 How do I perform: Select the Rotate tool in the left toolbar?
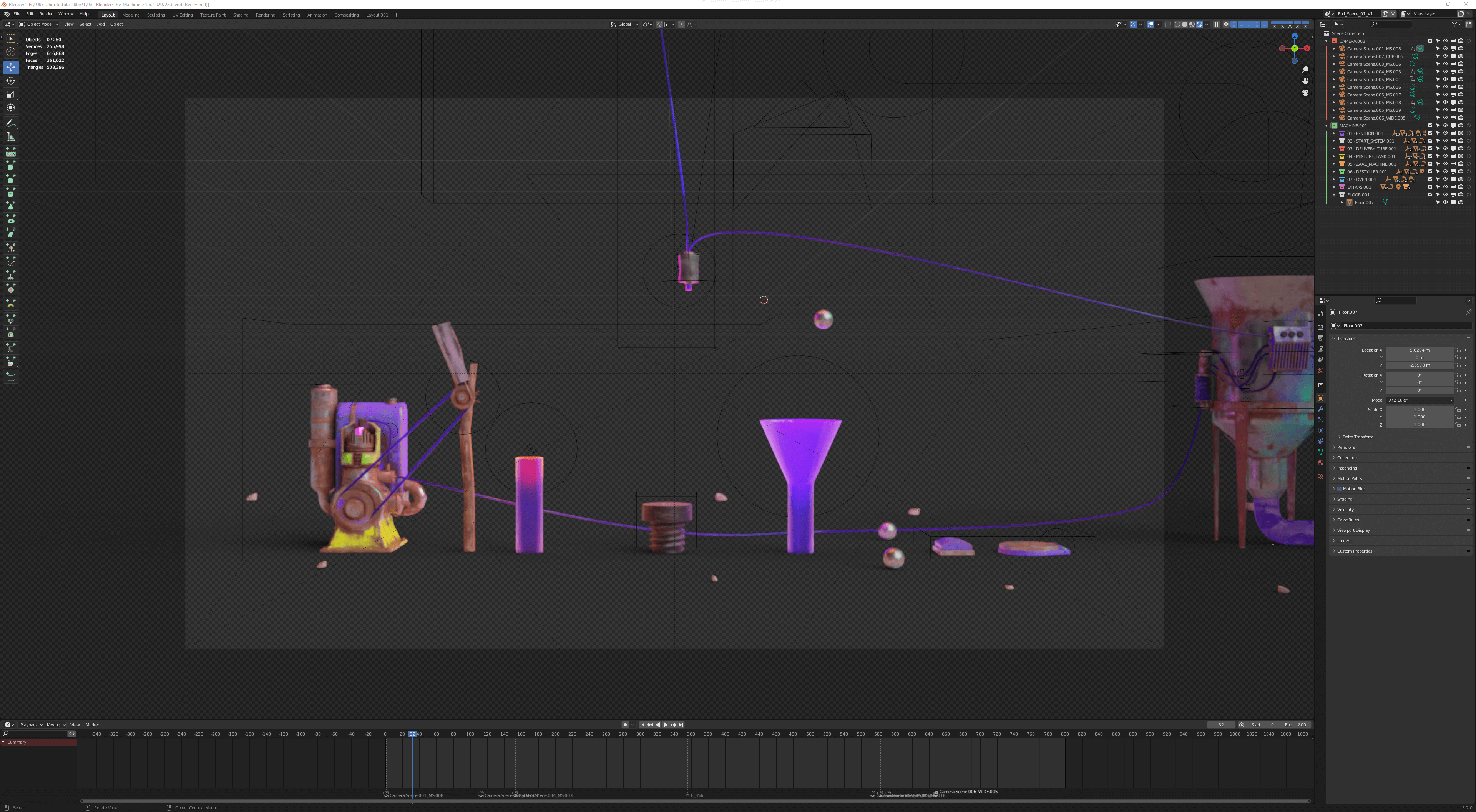pyautogui.click(x=10, y=81)
